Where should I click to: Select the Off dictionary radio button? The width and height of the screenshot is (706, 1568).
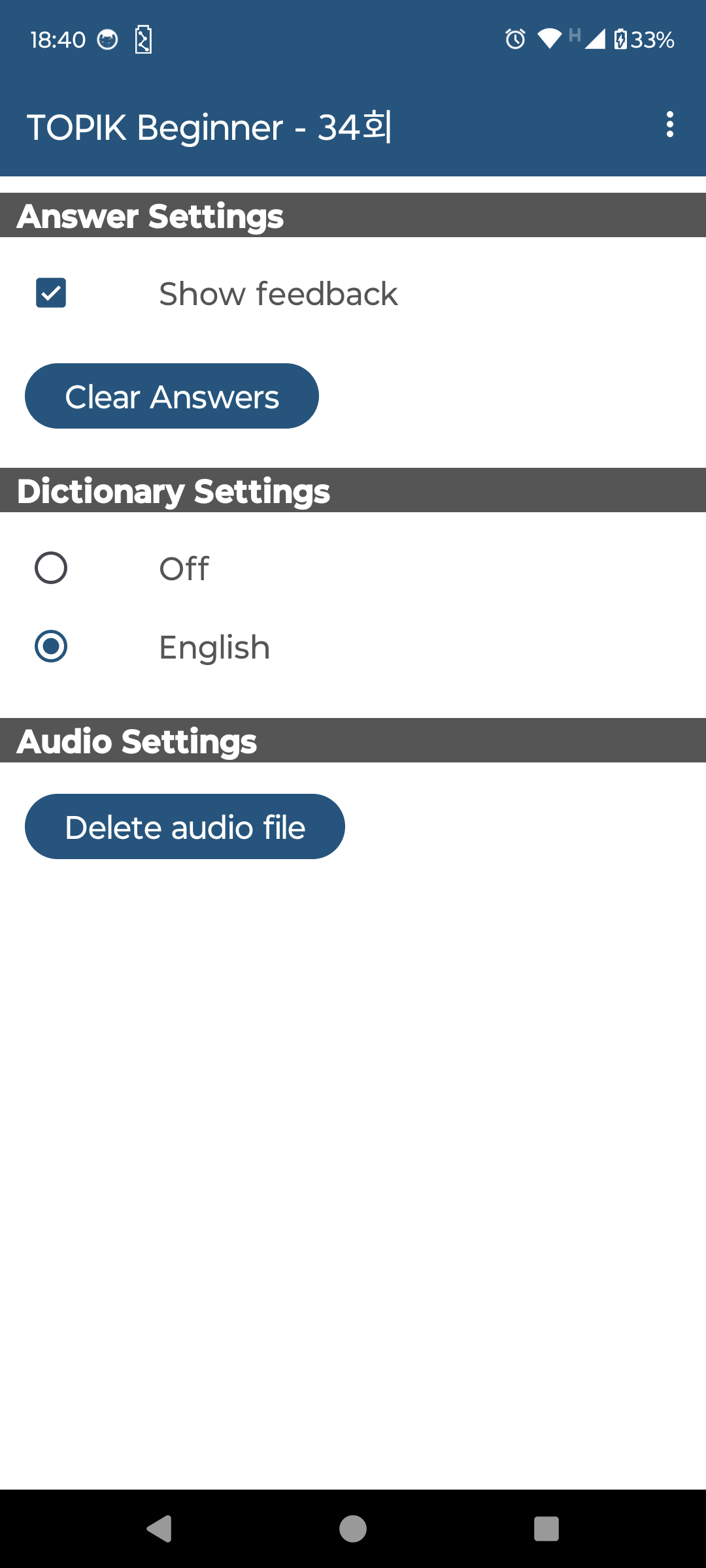tap(51, 568)
